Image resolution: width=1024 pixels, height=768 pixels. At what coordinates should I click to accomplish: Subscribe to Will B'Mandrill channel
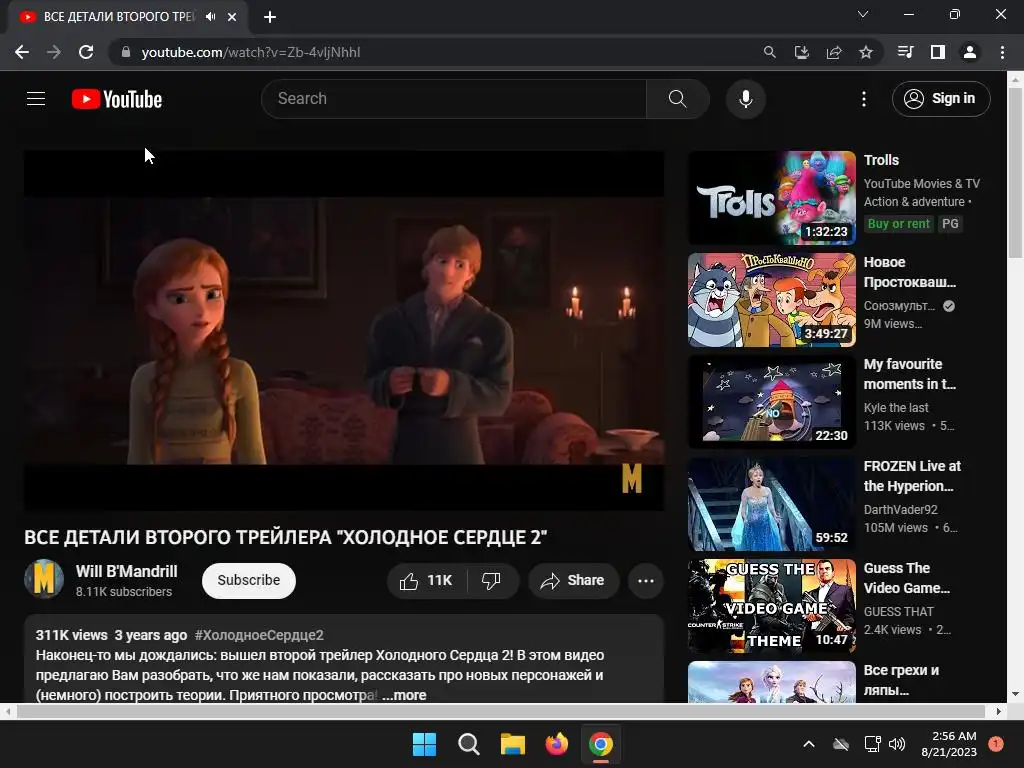[248, 581]
